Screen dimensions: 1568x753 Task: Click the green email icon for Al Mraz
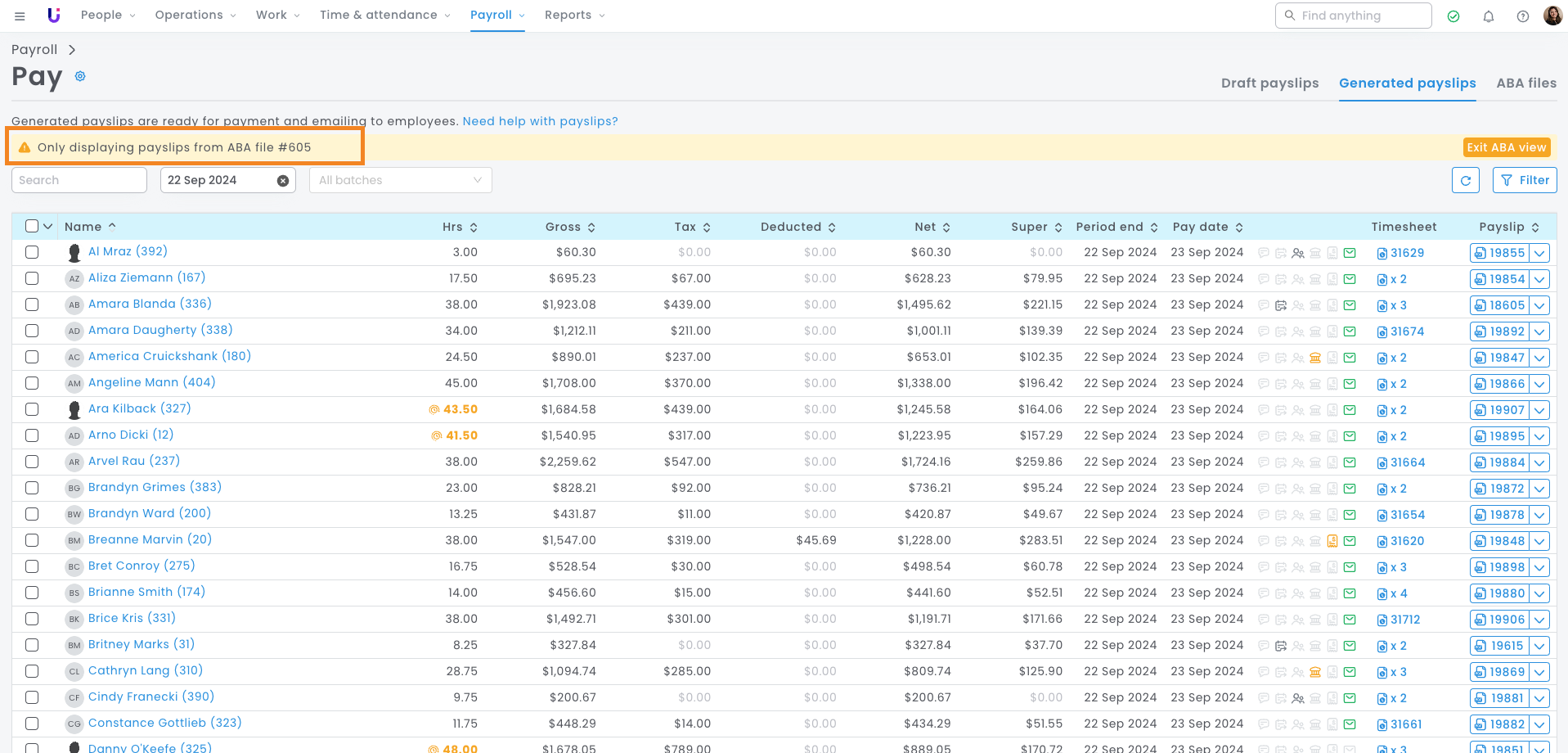coord(1350,253)
